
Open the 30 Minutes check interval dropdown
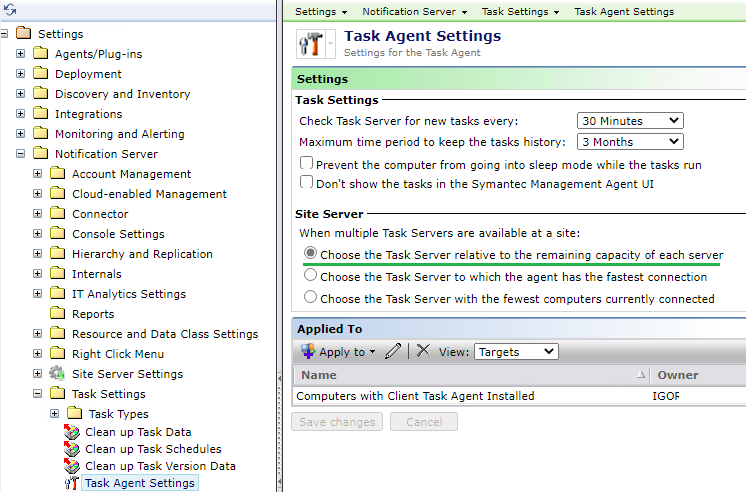tap(630, 121)
